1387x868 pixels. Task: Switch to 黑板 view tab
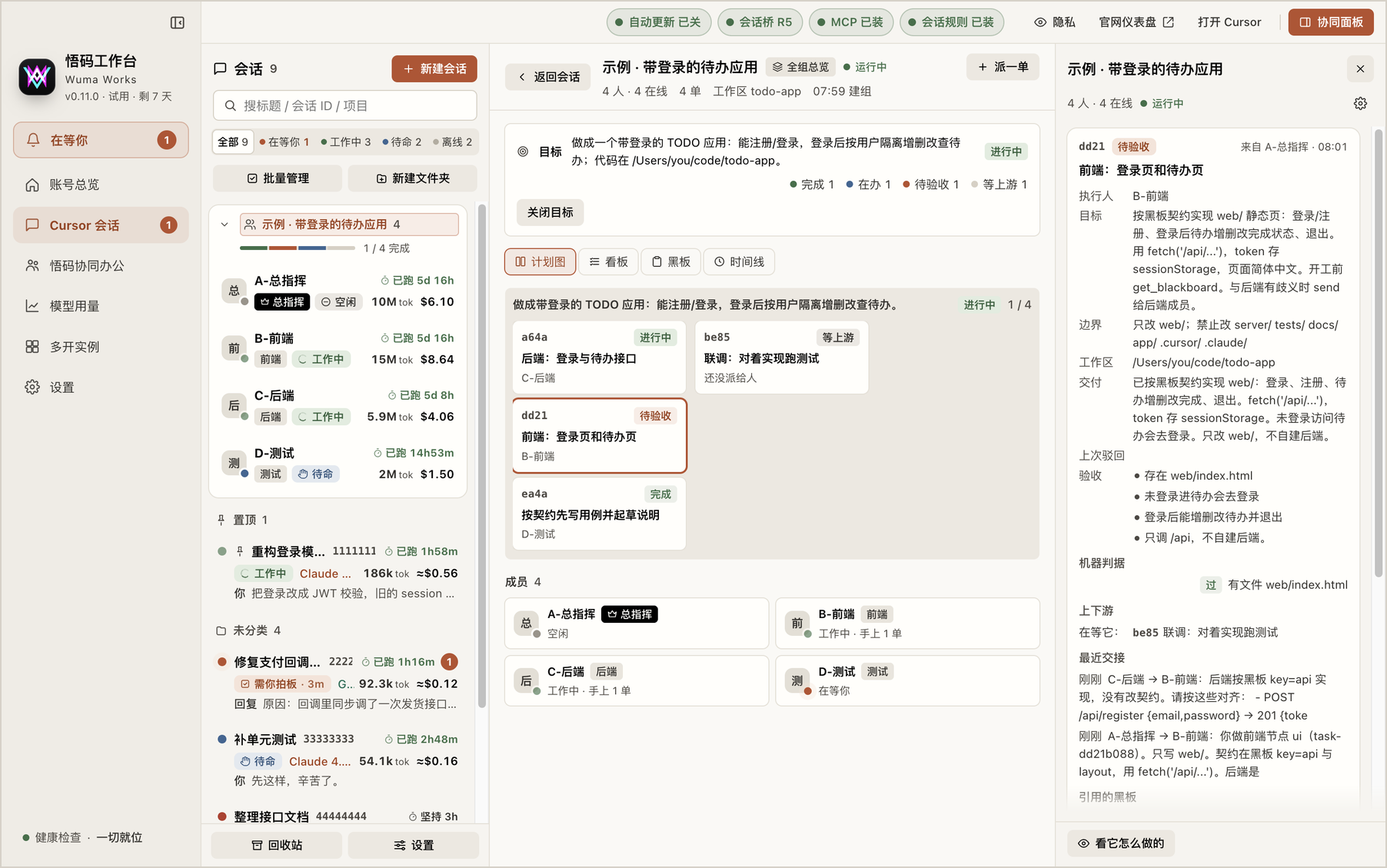click(x=670, y=262)
